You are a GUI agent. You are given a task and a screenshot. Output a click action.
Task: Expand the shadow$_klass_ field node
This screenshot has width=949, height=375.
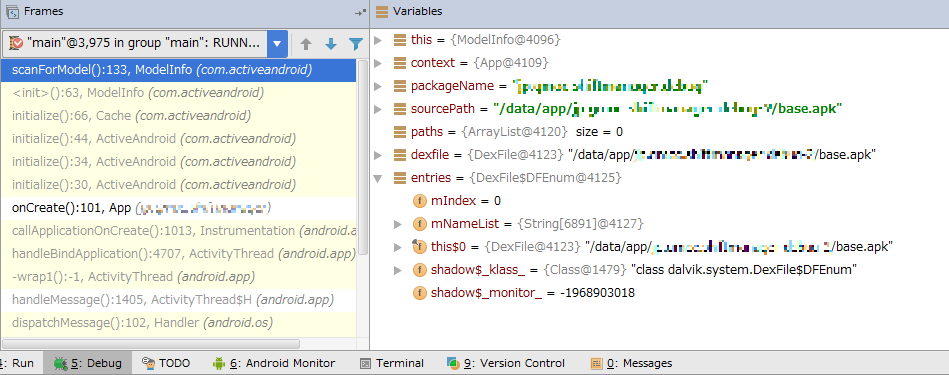coord(398,270)
